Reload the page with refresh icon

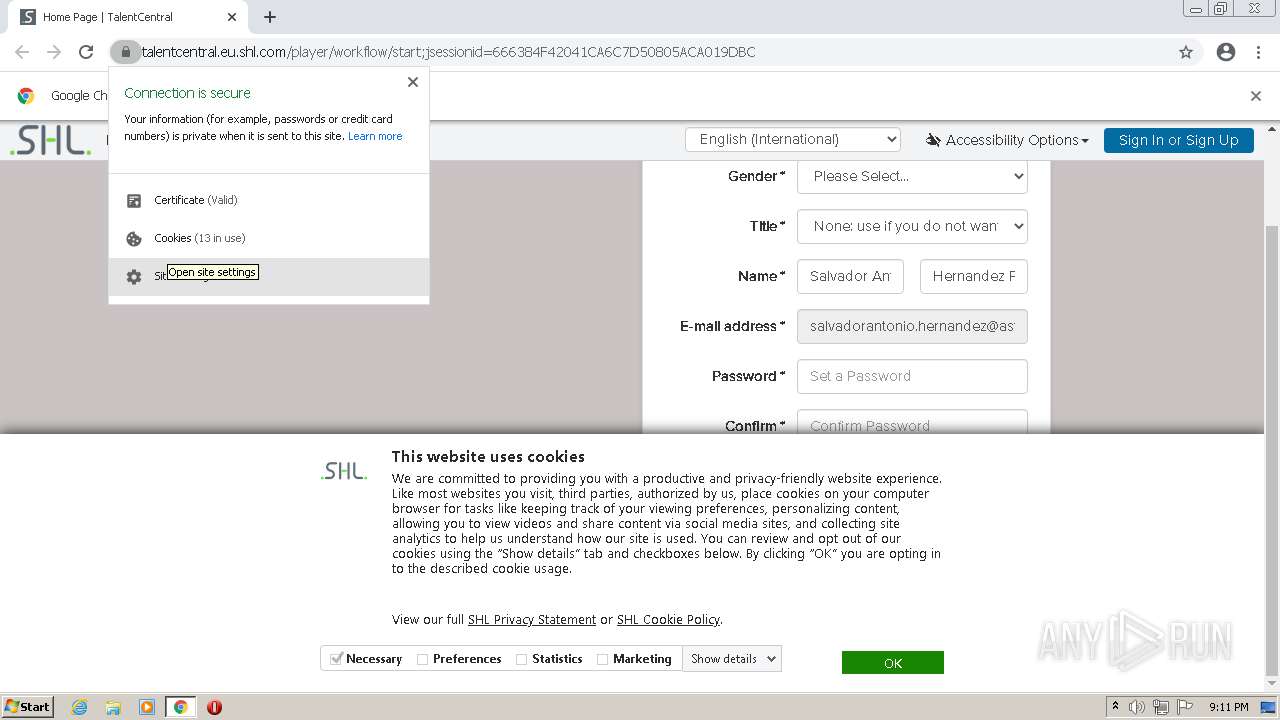[86, 52]
